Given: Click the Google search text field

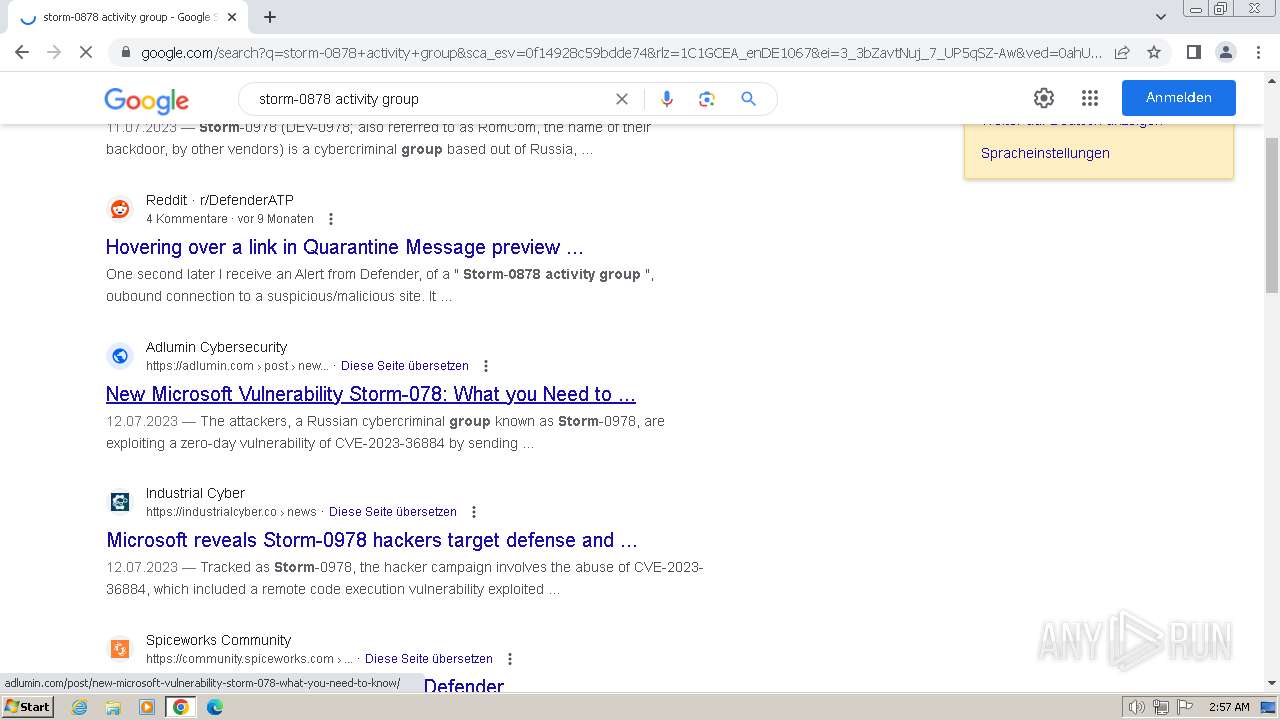Looking at the screenshot, I should [x=430, y=99].
